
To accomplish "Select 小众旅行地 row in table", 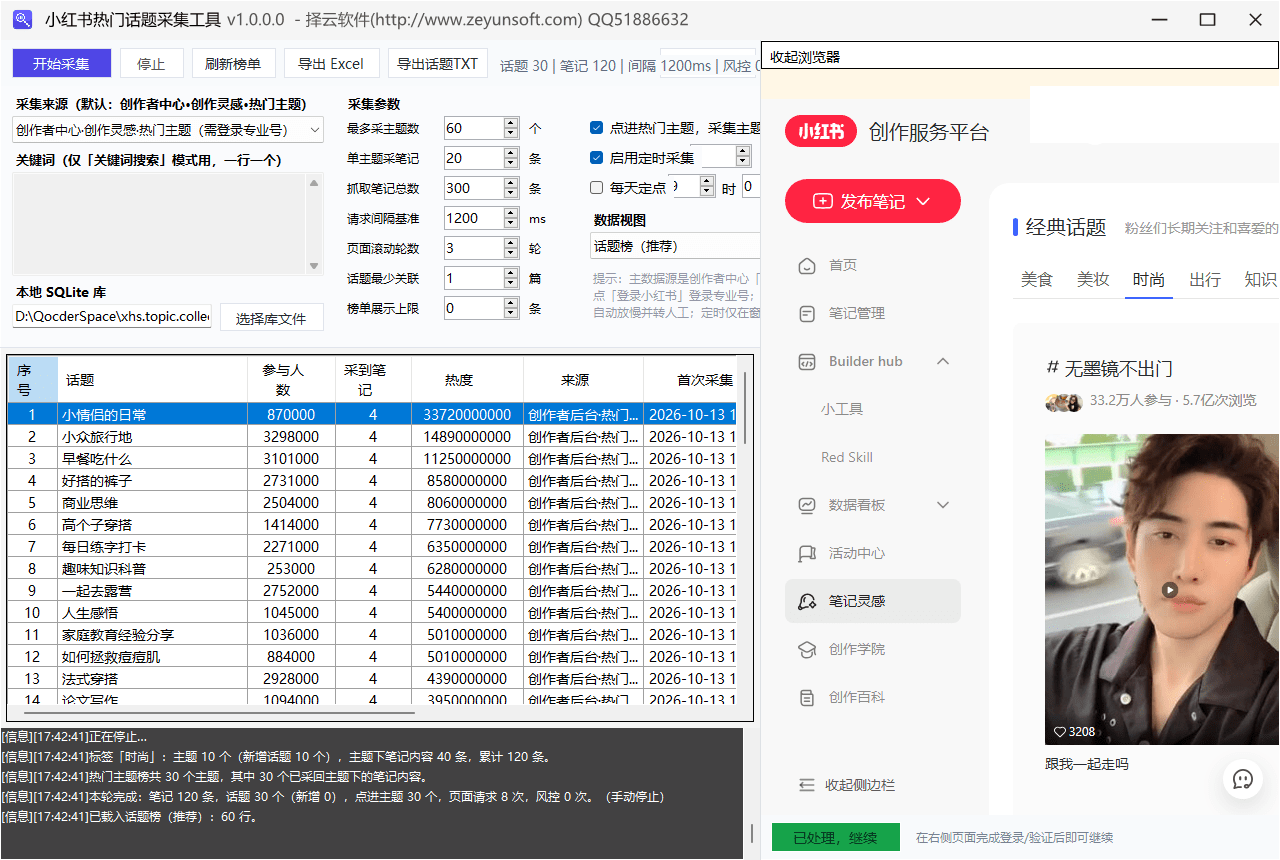I will (372, 437).
